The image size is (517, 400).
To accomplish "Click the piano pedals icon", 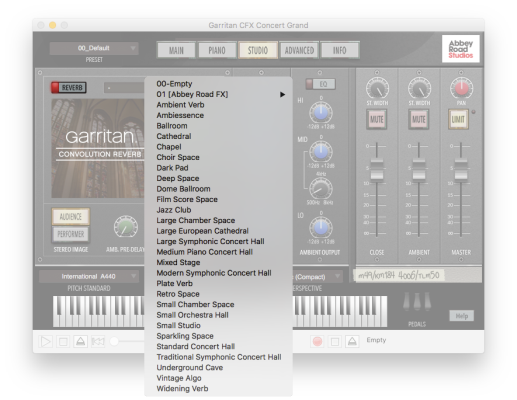I will coord(417,302).
